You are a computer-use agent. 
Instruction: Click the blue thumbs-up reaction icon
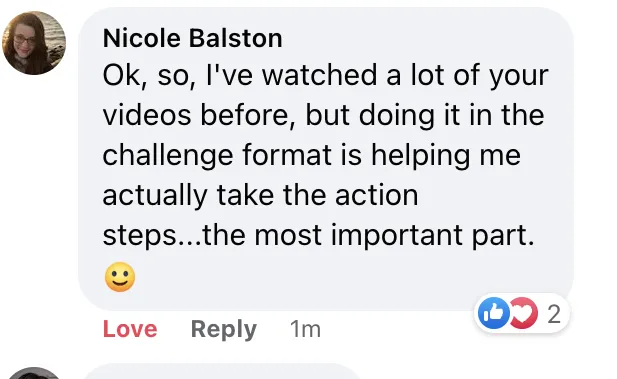[x=493, y=313]
